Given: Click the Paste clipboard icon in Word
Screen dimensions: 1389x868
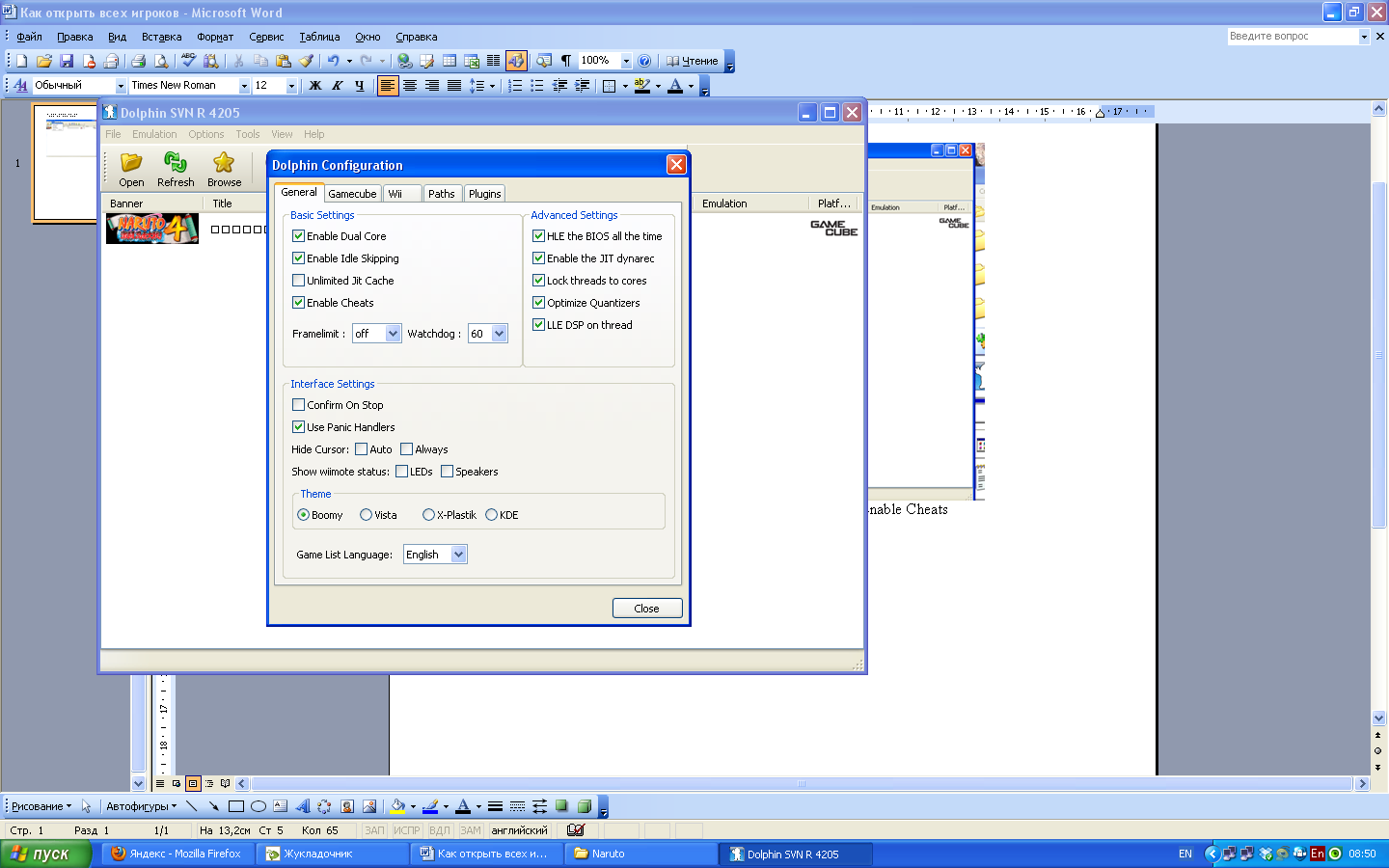Looking at the screenshot, I should point(284,61).
